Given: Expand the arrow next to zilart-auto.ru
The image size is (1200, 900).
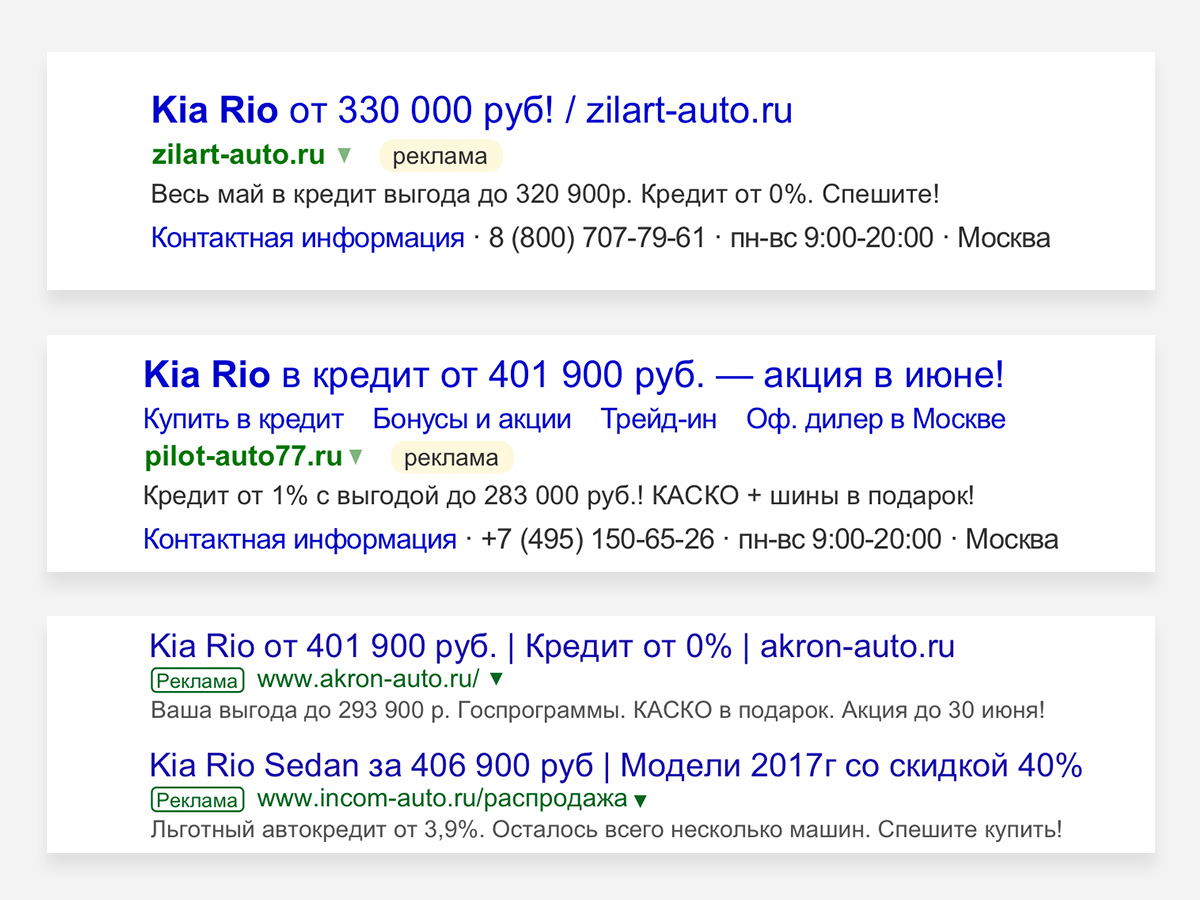Looking at the screenshot, I should tap(344, 156).
